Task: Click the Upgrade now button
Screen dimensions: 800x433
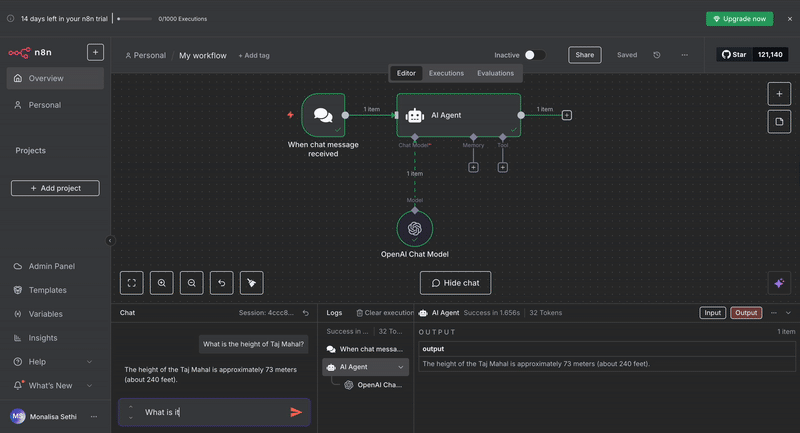Action: (739, 19)
